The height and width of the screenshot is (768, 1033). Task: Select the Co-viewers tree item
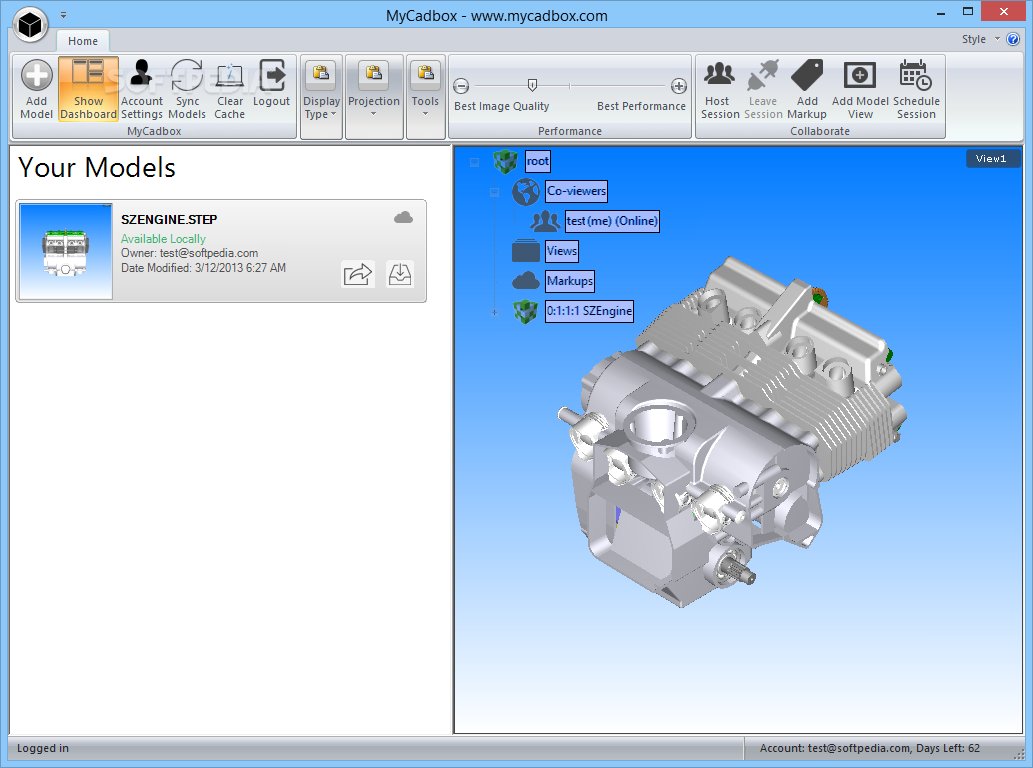tap(576, 191)
